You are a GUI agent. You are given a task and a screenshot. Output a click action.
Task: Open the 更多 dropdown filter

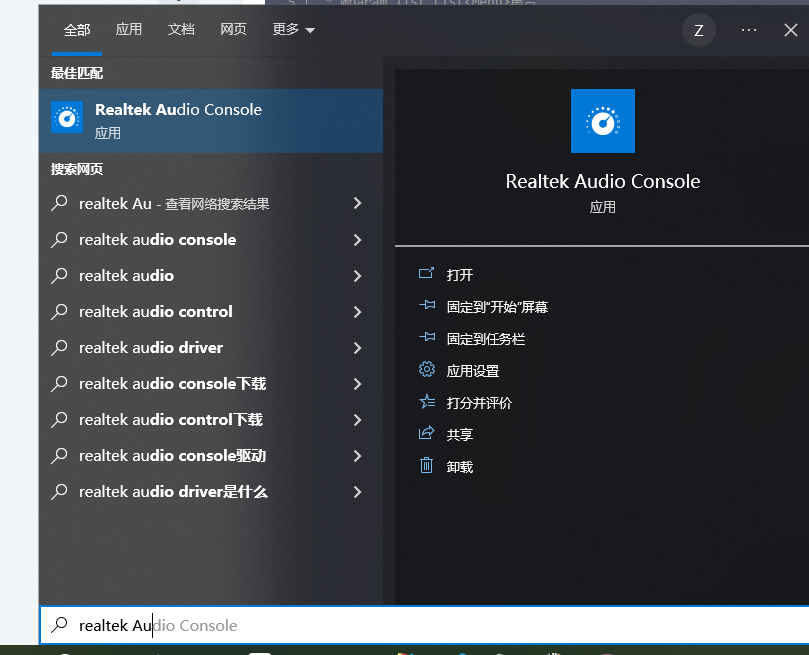click(293, 29)
